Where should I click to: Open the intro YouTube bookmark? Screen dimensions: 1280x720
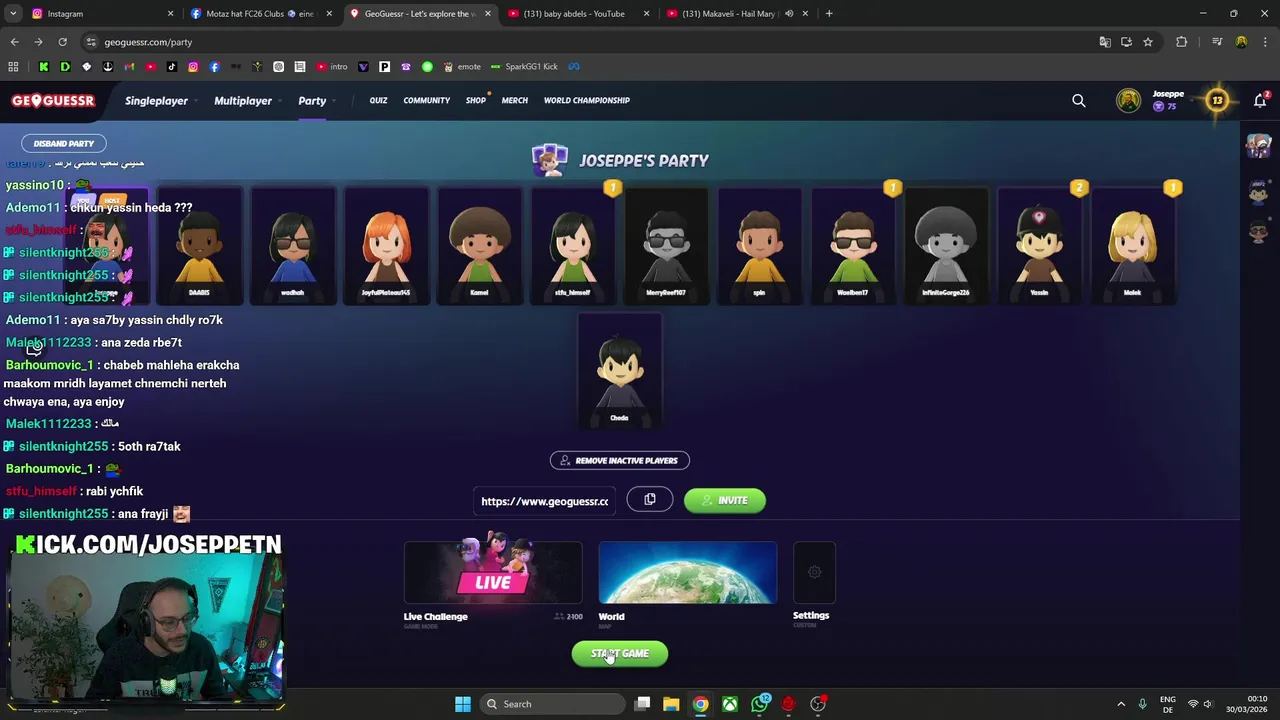tap(332, 67)
